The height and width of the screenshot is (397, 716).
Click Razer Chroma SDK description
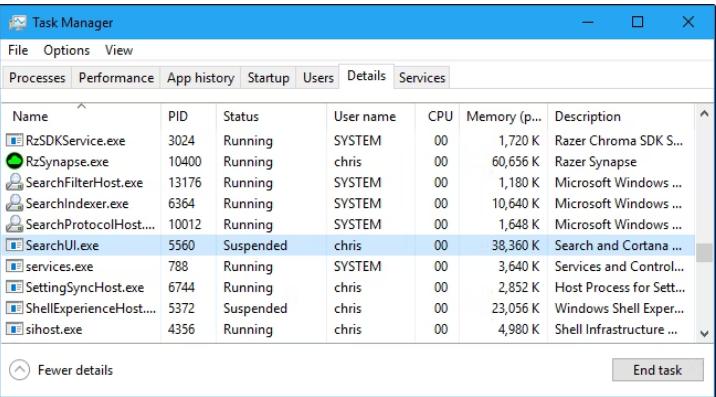(x=619, y=141)
